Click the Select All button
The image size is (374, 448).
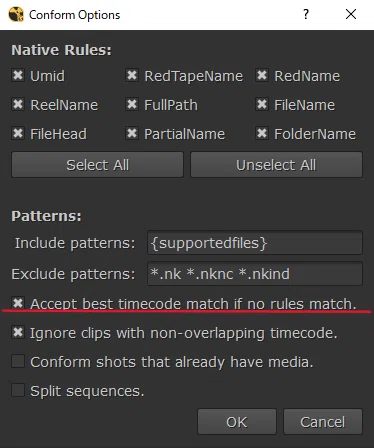pyautogui.click(x=97, y=165)
